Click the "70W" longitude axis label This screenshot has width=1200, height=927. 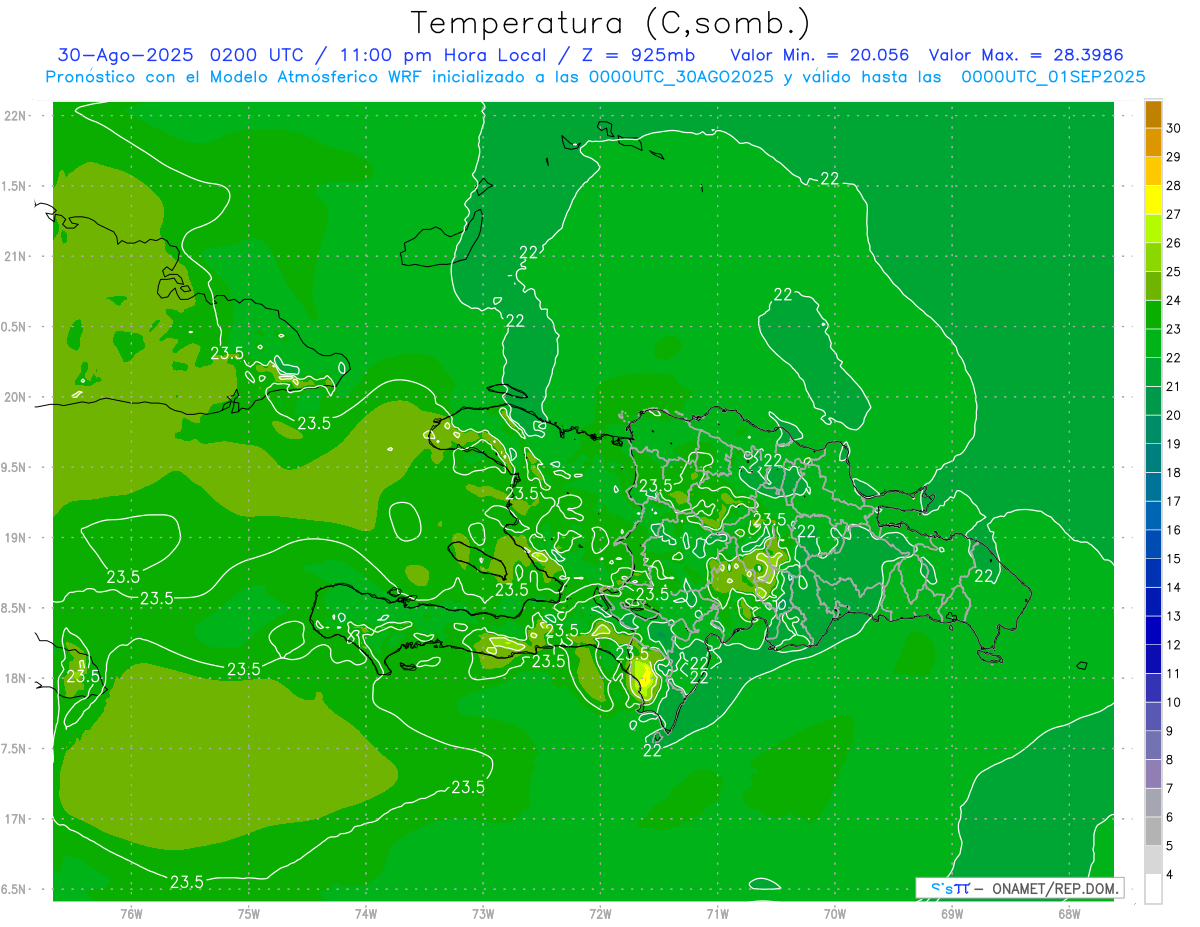tap(835, 914)
